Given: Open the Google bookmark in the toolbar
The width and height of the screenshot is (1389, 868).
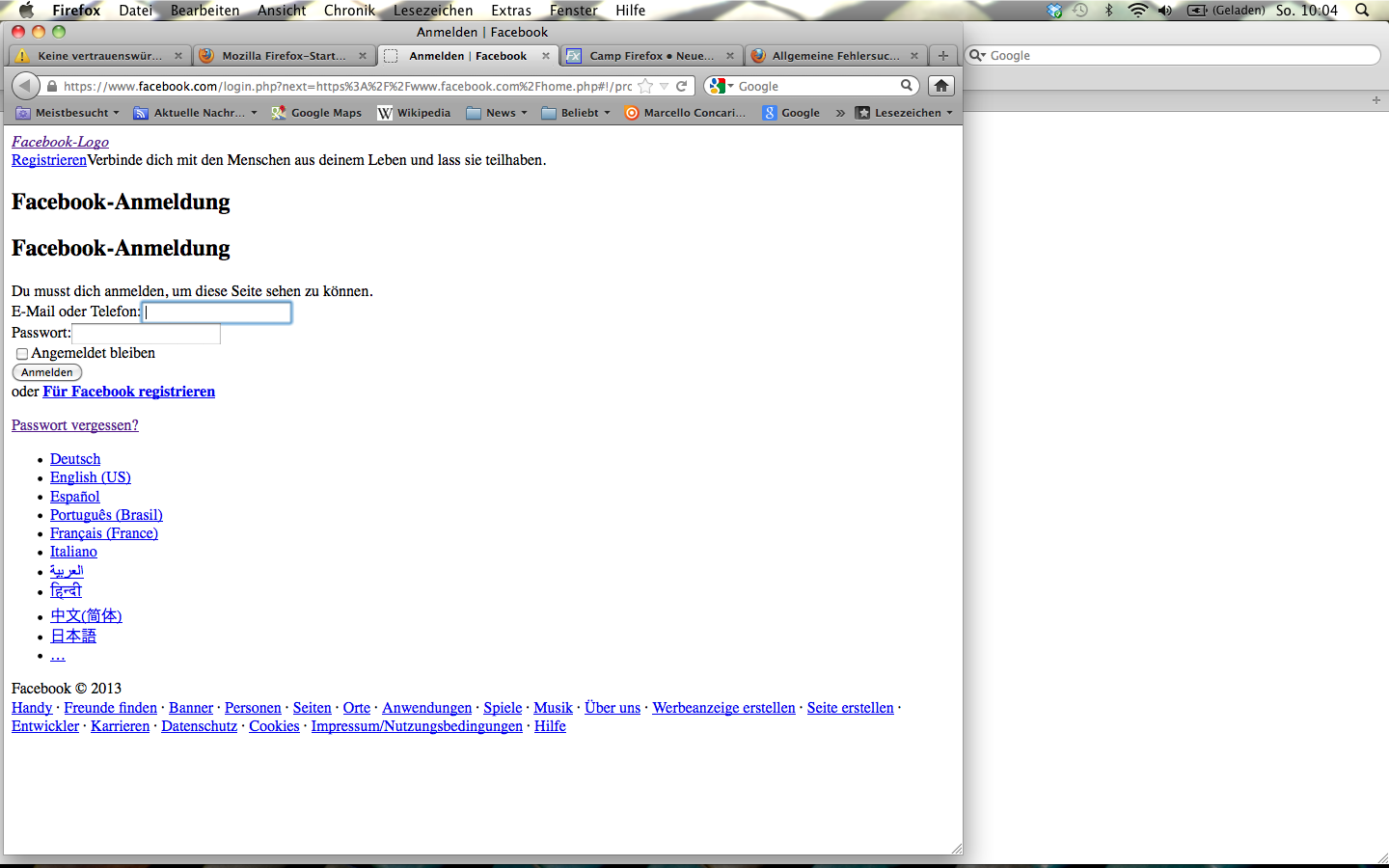Looking at the screenshot, I should click(791, 113).
